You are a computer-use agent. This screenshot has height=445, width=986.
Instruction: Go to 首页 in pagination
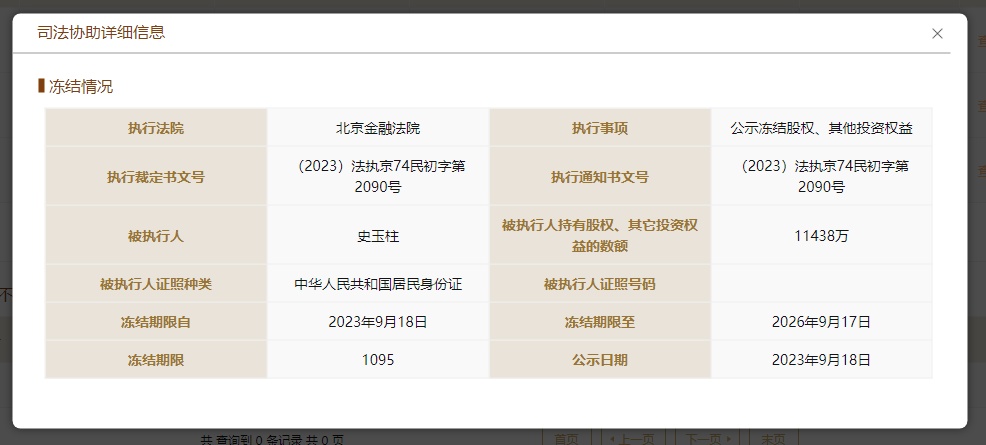(x=566, y=438)
